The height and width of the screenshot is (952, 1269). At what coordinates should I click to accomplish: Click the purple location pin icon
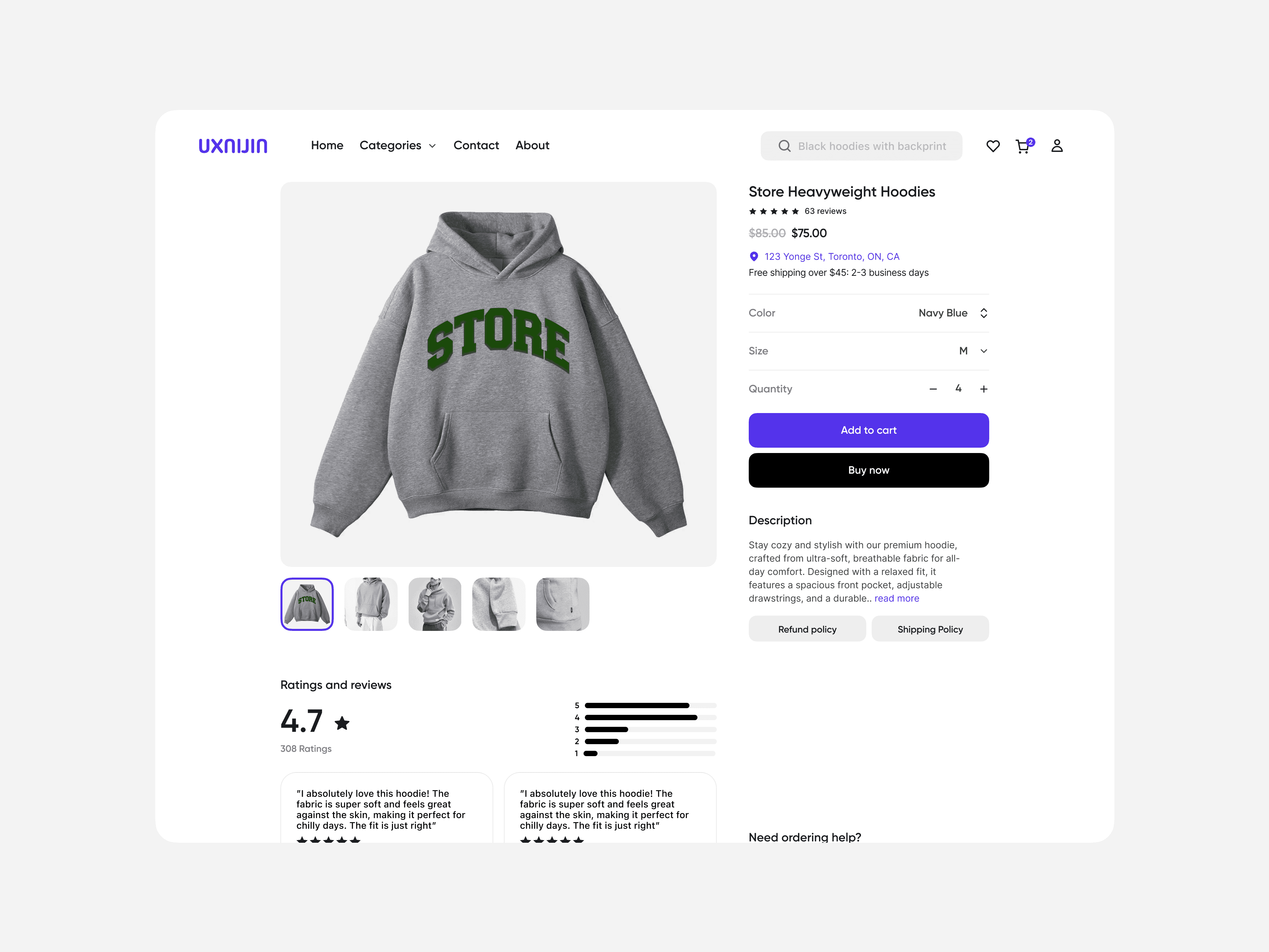pyautogui.click(x=754, y=256)
